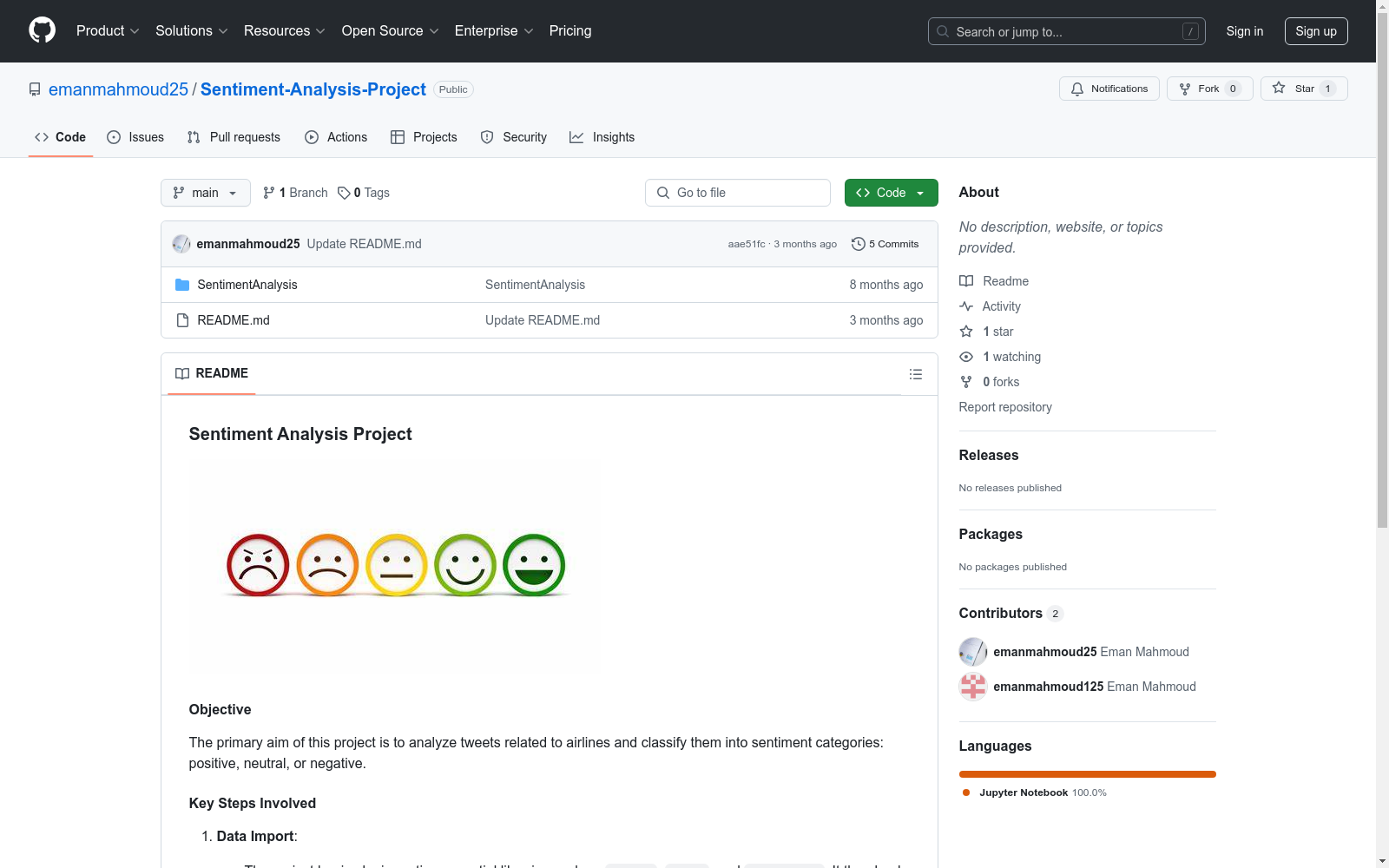Viewport: 1389px width, 868px height.
Task: Click the Jupyter Notebook language bar
Action: (x=1088, y=774)
